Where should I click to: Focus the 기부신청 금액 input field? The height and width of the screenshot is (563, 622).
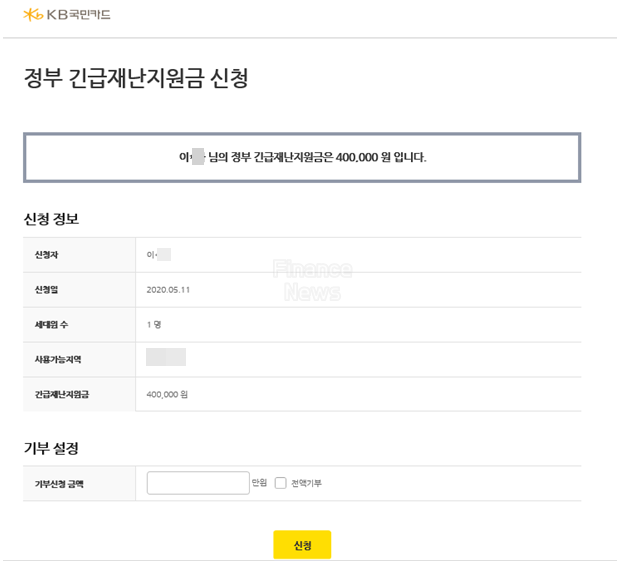(198, 483)
